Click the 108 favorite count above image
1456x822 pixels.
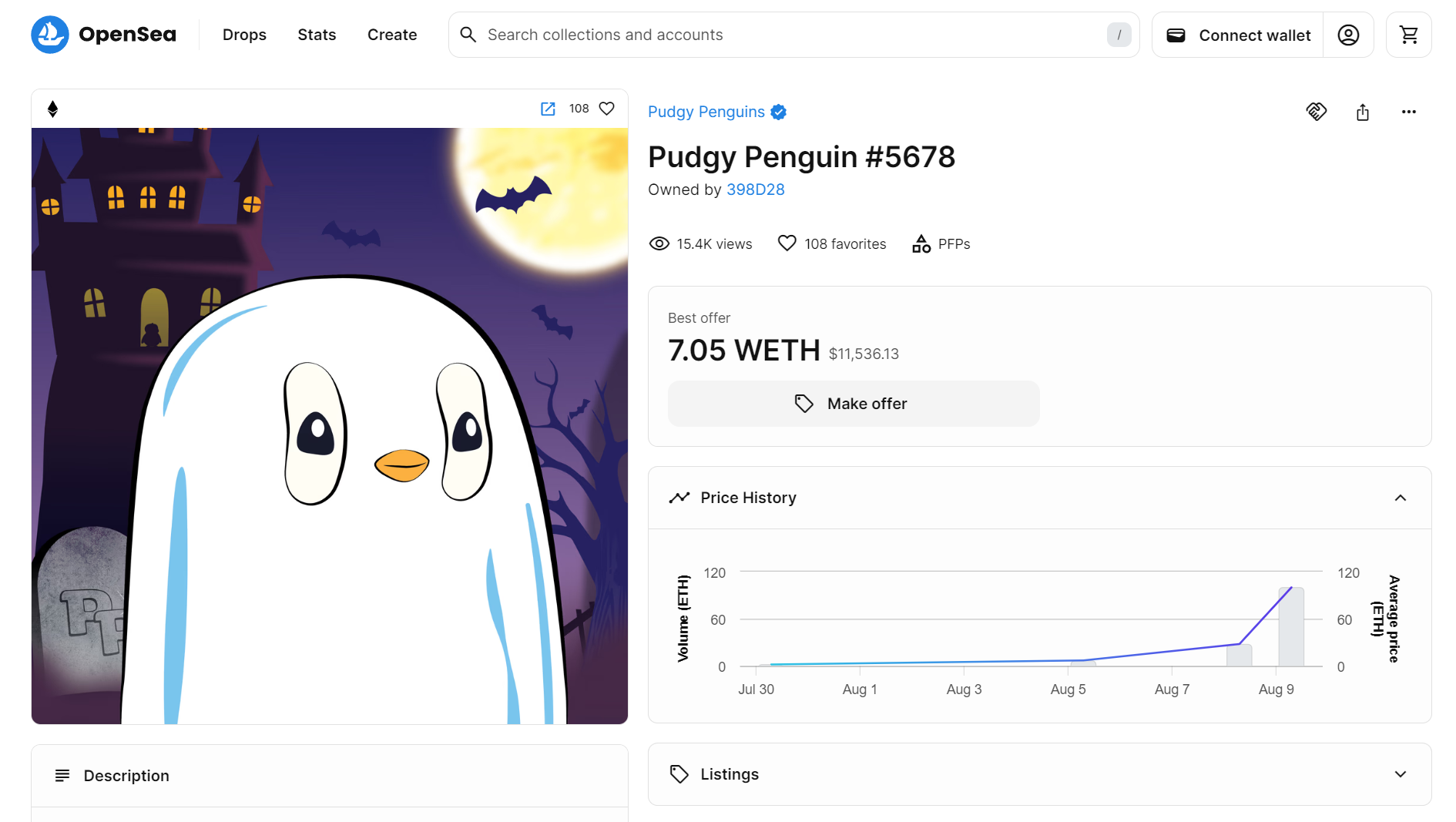tap(579, 109)
